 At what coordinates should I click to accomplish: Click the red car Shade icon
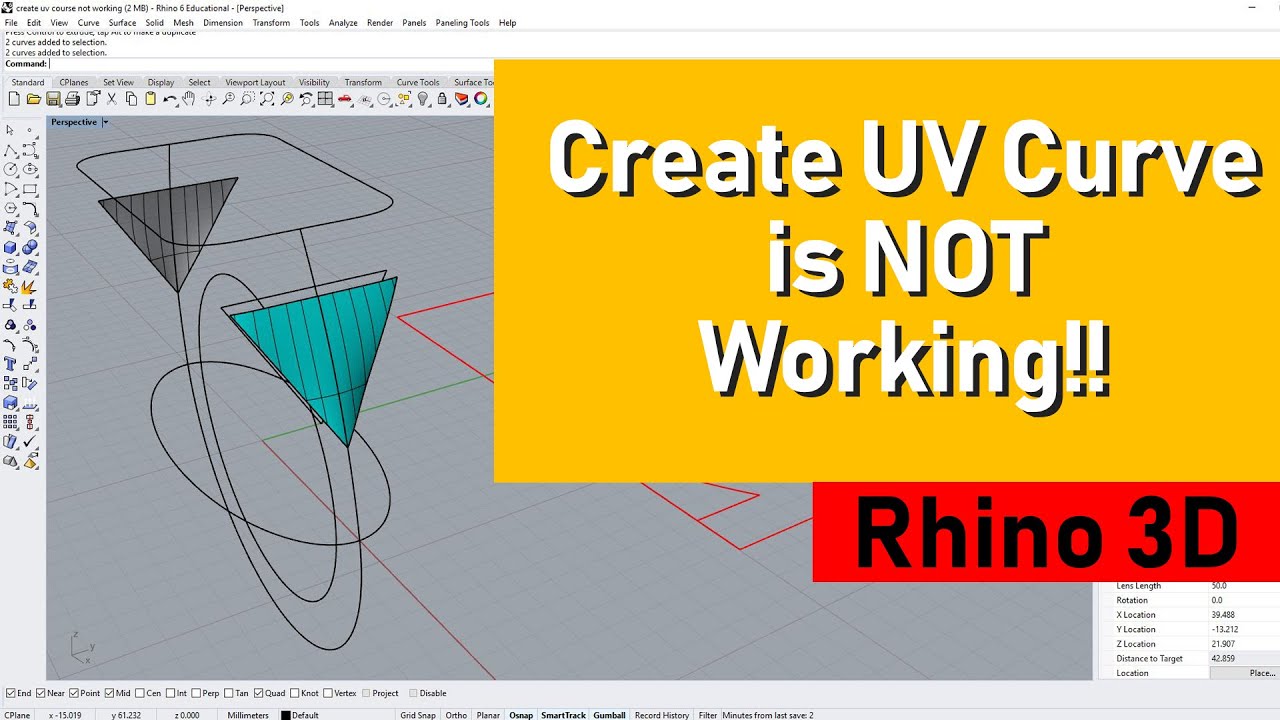[345, 99]
